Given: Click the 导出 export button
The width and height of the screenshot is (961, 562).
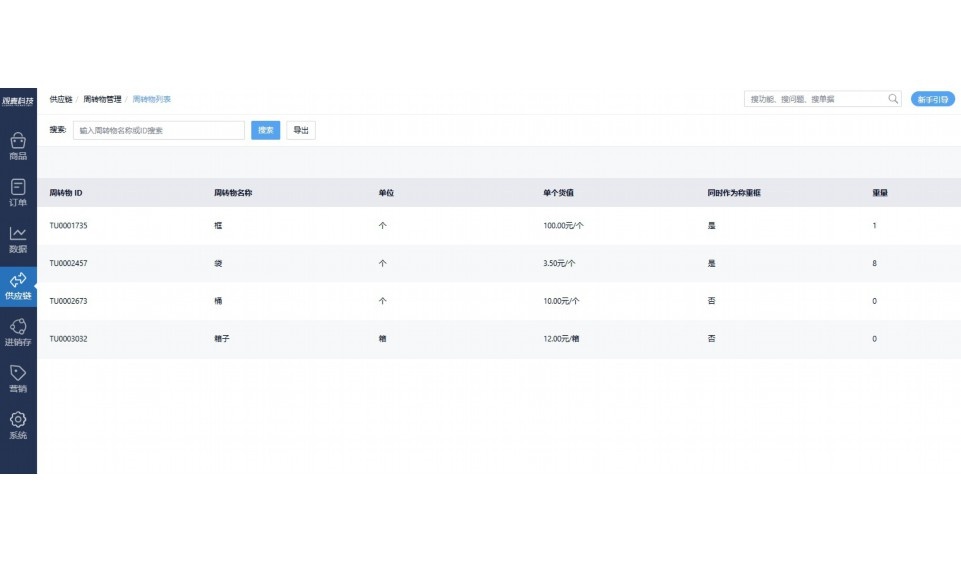Looking at the screenshot, I should point(300,130).
